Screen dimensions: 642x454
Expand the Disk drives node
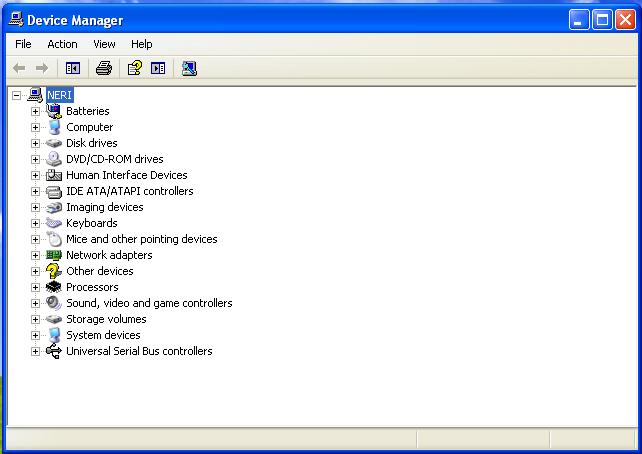(35, 143)
